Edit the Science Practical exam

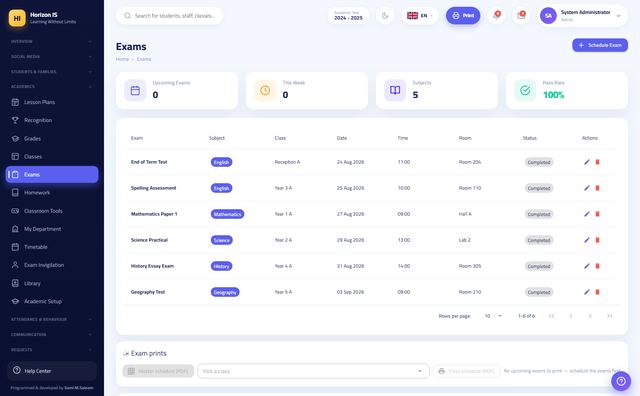[x=587, y=240]
